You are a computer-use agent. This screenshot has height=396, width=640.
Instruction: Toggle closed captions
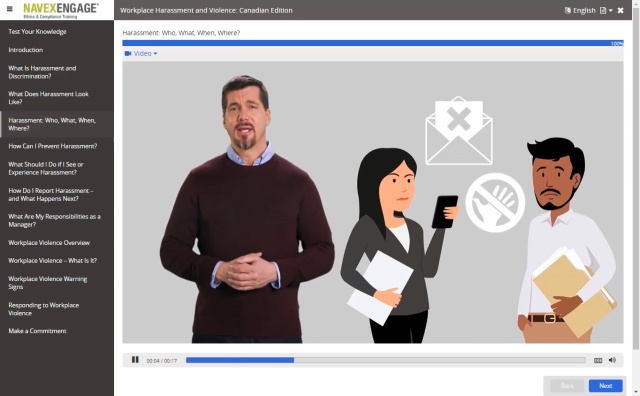[598, 360]
